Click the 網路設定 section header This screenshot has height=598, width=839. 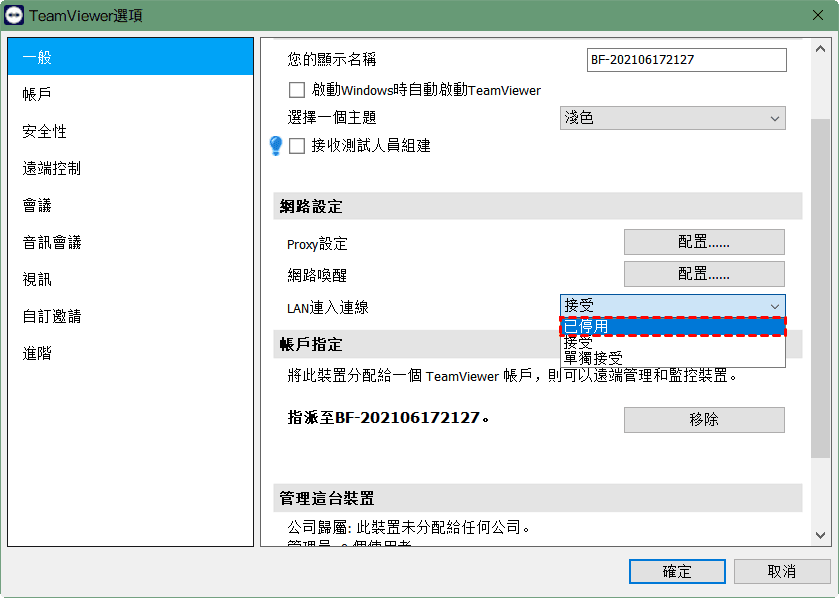[538, 206]
